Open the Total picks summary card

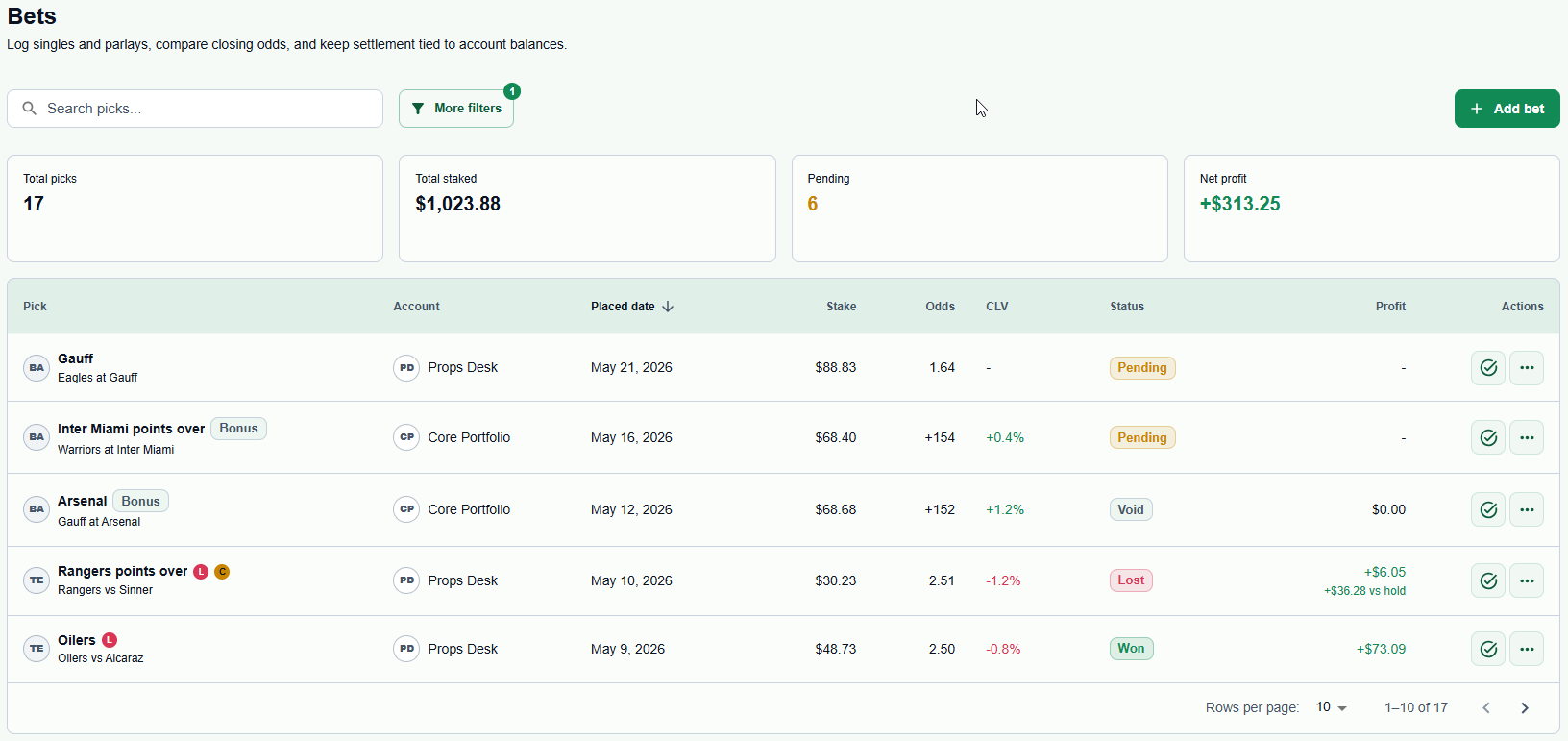coord(195,209)
